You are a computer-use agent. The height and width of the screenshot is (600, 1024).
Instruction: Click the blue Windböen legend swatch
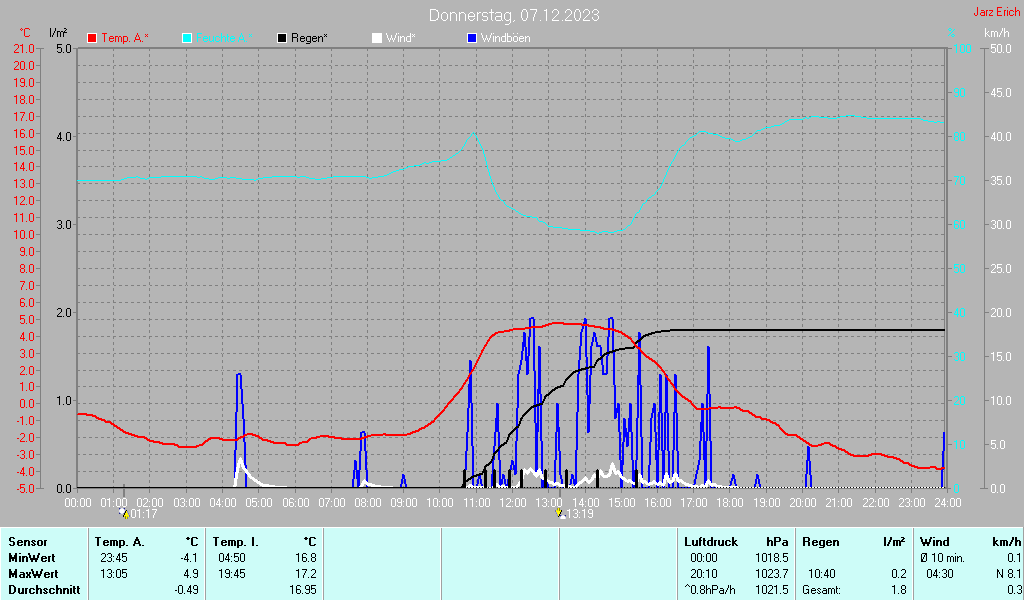[x=472, y=39]
